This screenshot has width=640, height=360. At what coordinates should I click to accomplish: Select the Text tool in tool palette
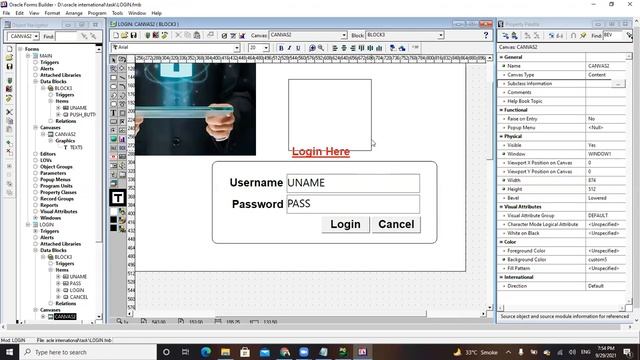click(113, 113)
